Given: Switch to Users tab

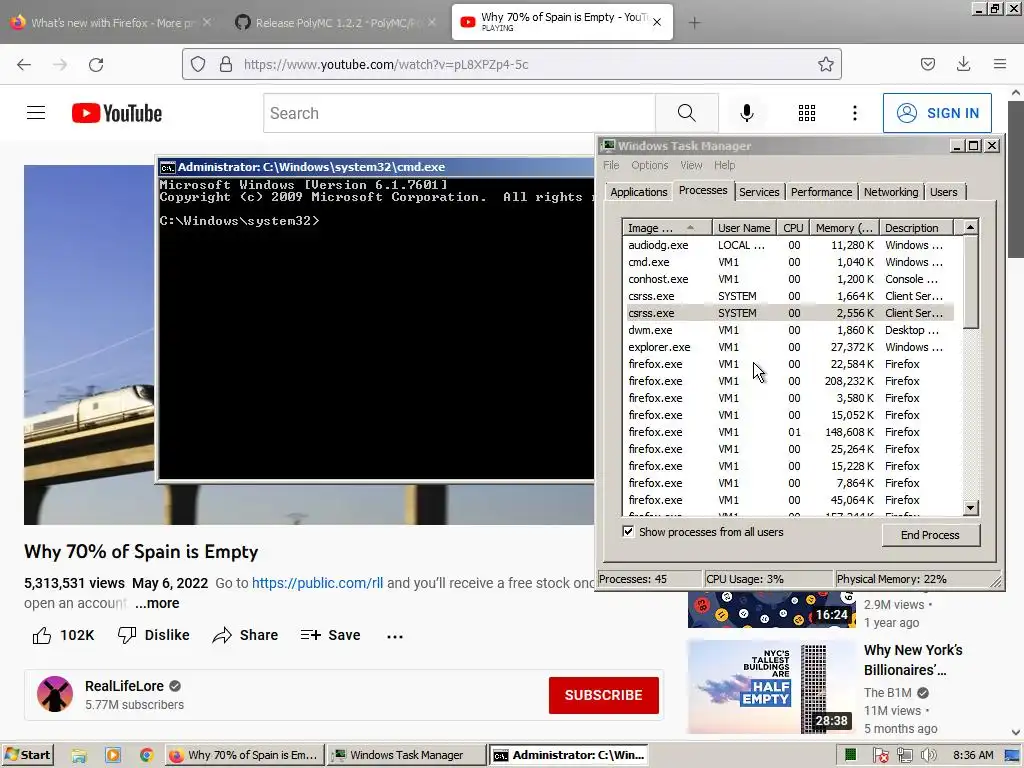Looking at the screenshot, I should pyautogui.click(x=944, y=192).
